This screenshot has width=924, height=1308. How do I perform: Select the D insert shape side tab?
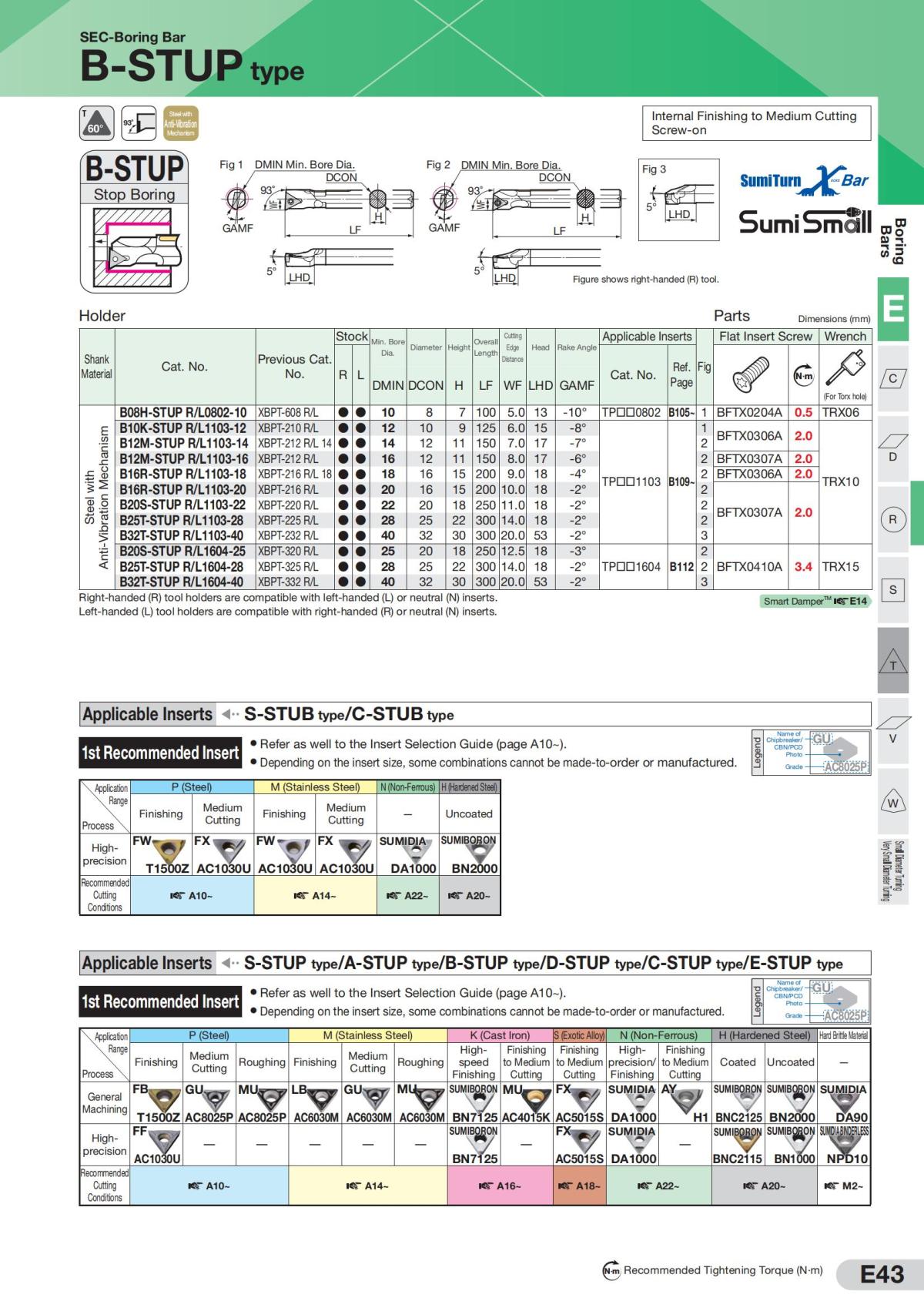coord(893,448)
